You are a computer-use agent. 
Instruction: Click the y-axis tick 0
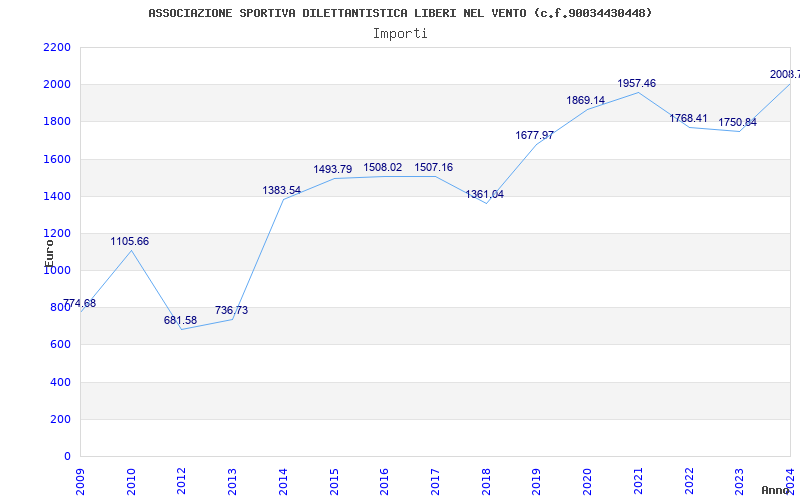[67, 457]
